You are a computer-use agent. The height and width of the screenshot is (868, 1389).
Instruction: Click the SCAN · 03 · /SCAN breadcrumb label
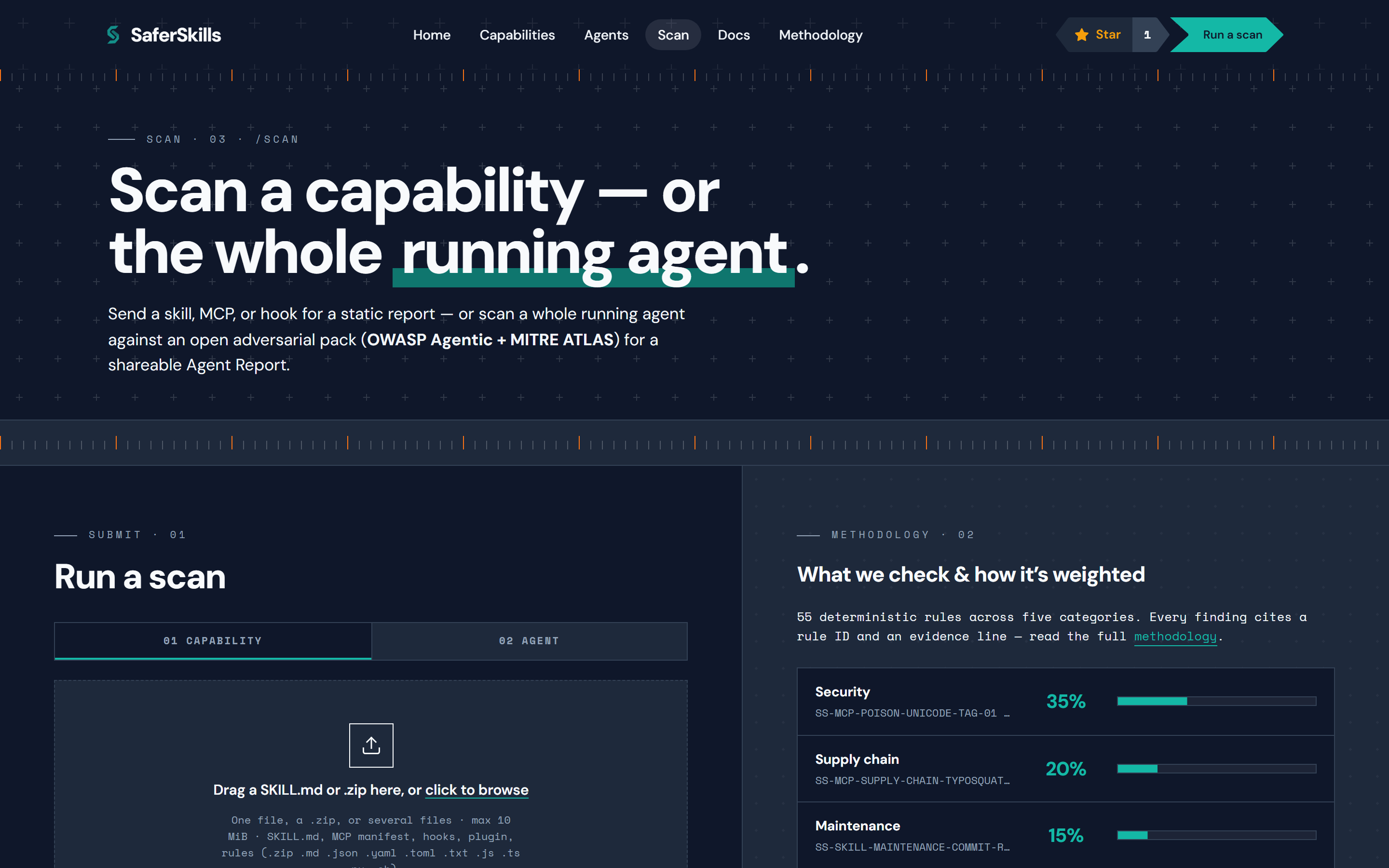point(222,139)
